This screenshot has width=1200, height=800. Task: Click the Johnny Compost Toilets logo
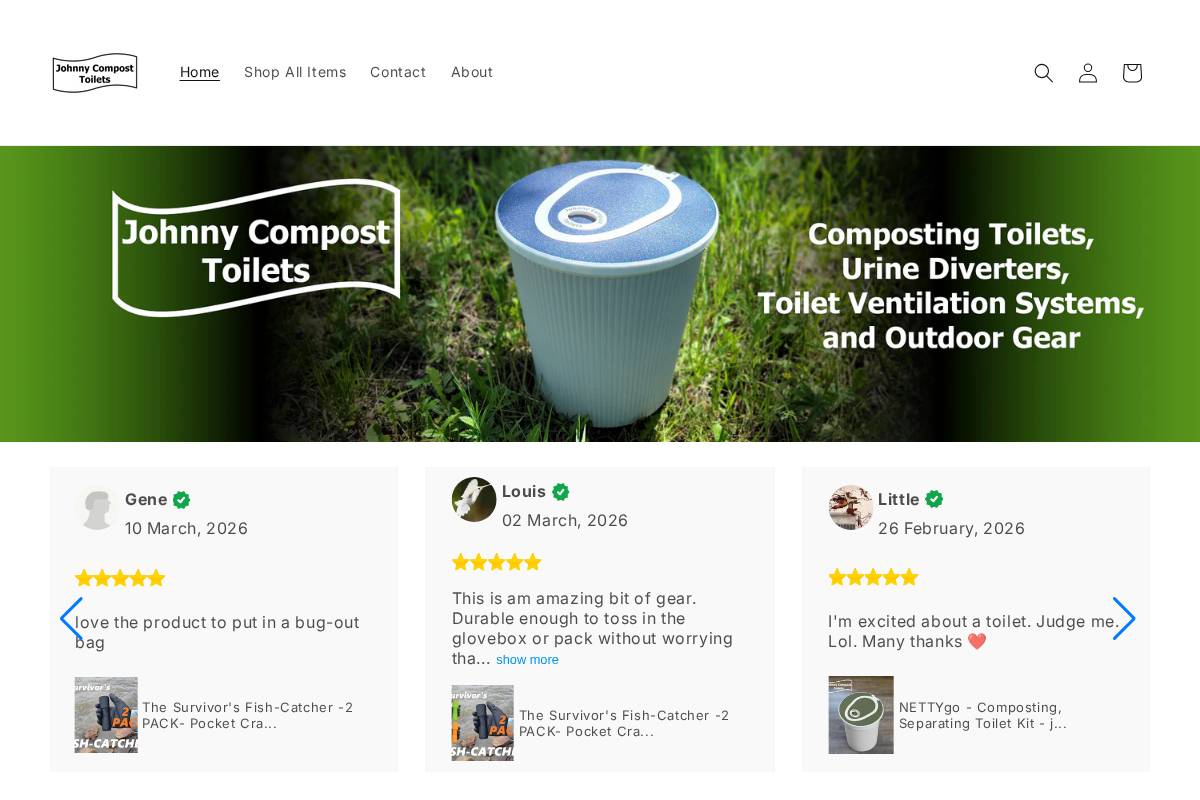(x=94, y=72)
